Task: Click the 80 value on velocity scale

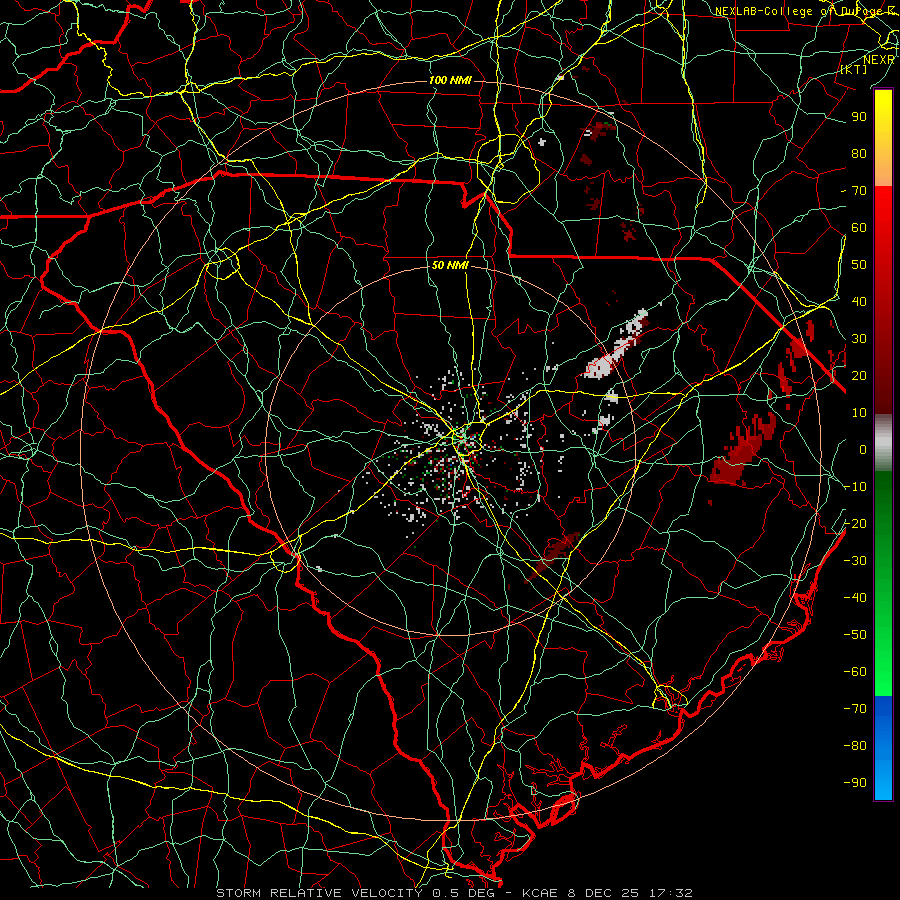Action: [859, 154]
